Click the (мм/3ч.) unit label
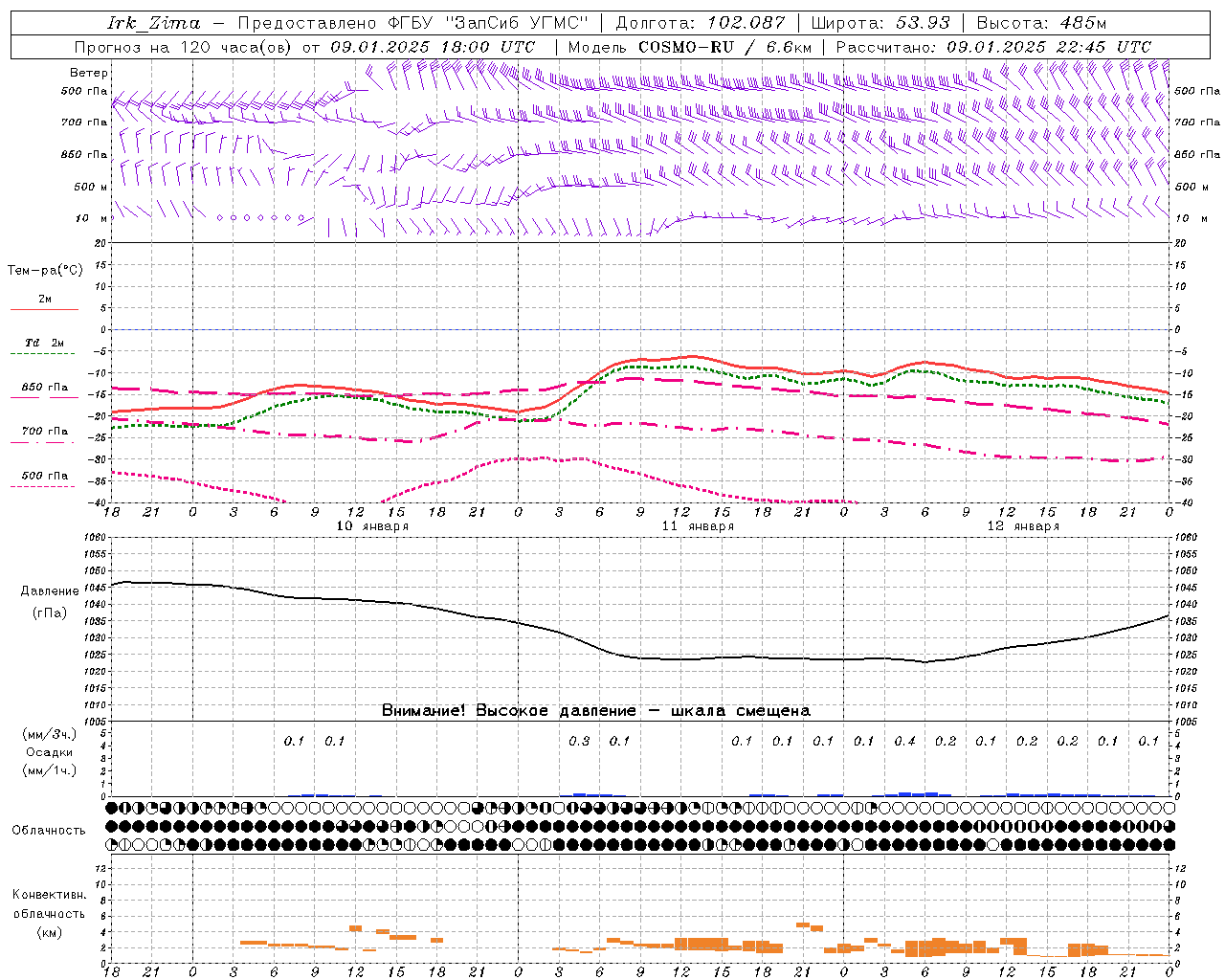Image resolution: width=1225 pixels, height=980 pixels. tap(49, 734)
